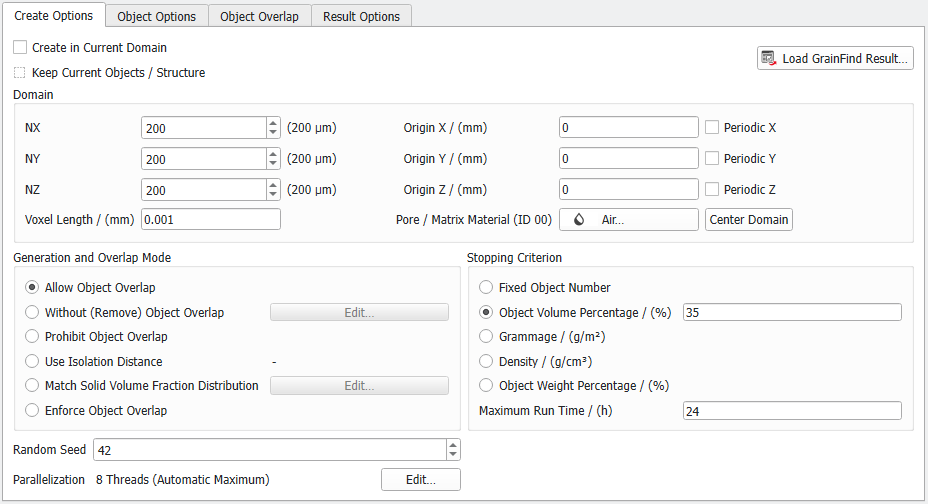Increase NX with the up arrow
The width and height of the screenshot is (928, 504).
point(273,122)
